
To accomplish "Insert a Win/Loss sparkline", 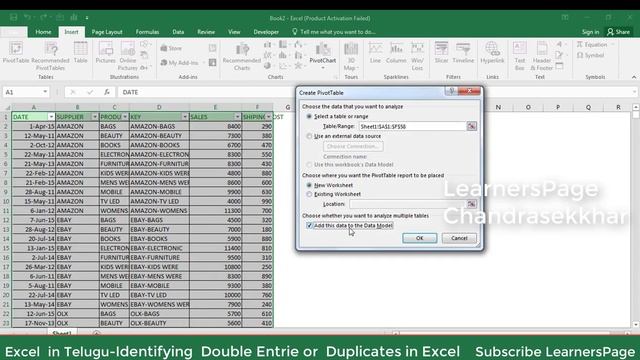I will 417,56.
